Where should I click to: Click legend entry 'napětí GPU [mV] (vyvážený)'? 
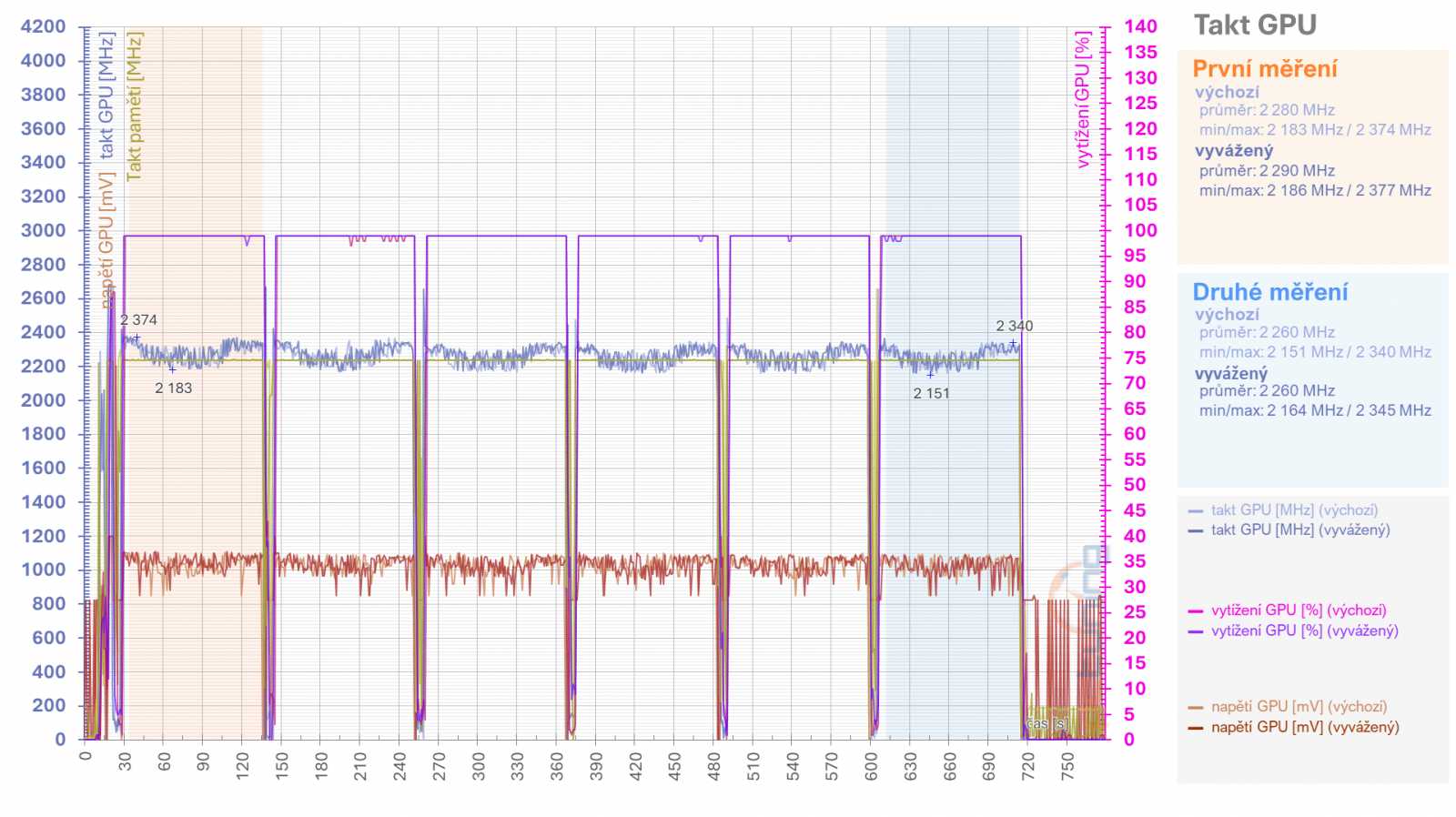[x=1305, y=727]
